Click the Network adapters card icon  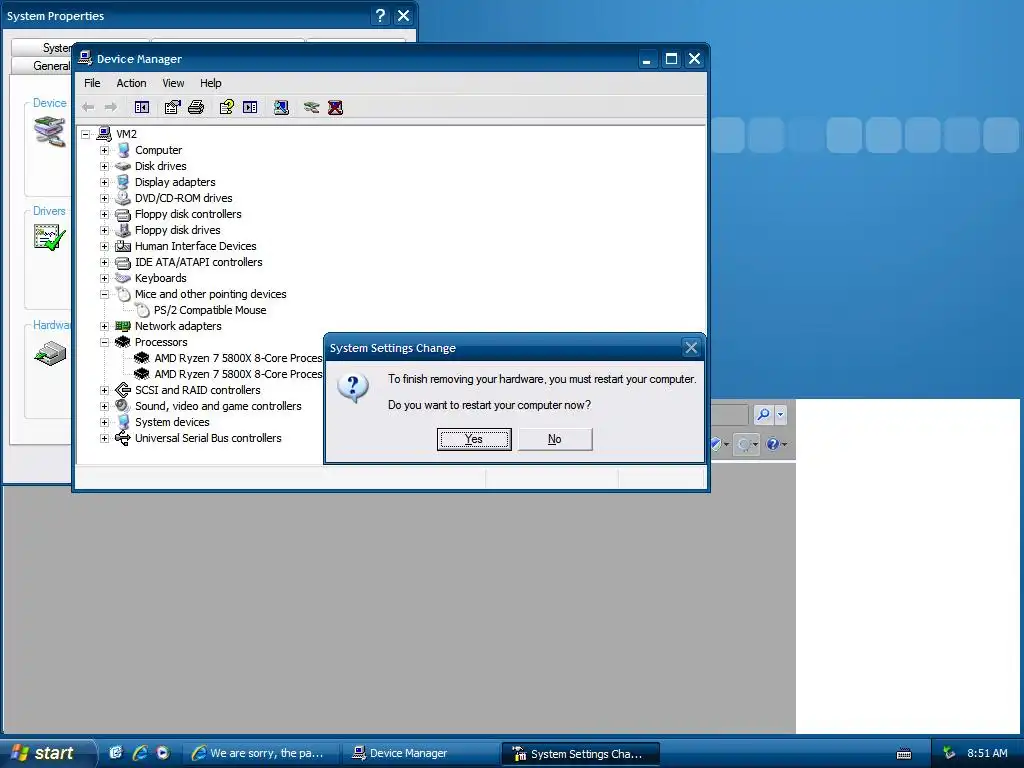click(x=123, y=326)
